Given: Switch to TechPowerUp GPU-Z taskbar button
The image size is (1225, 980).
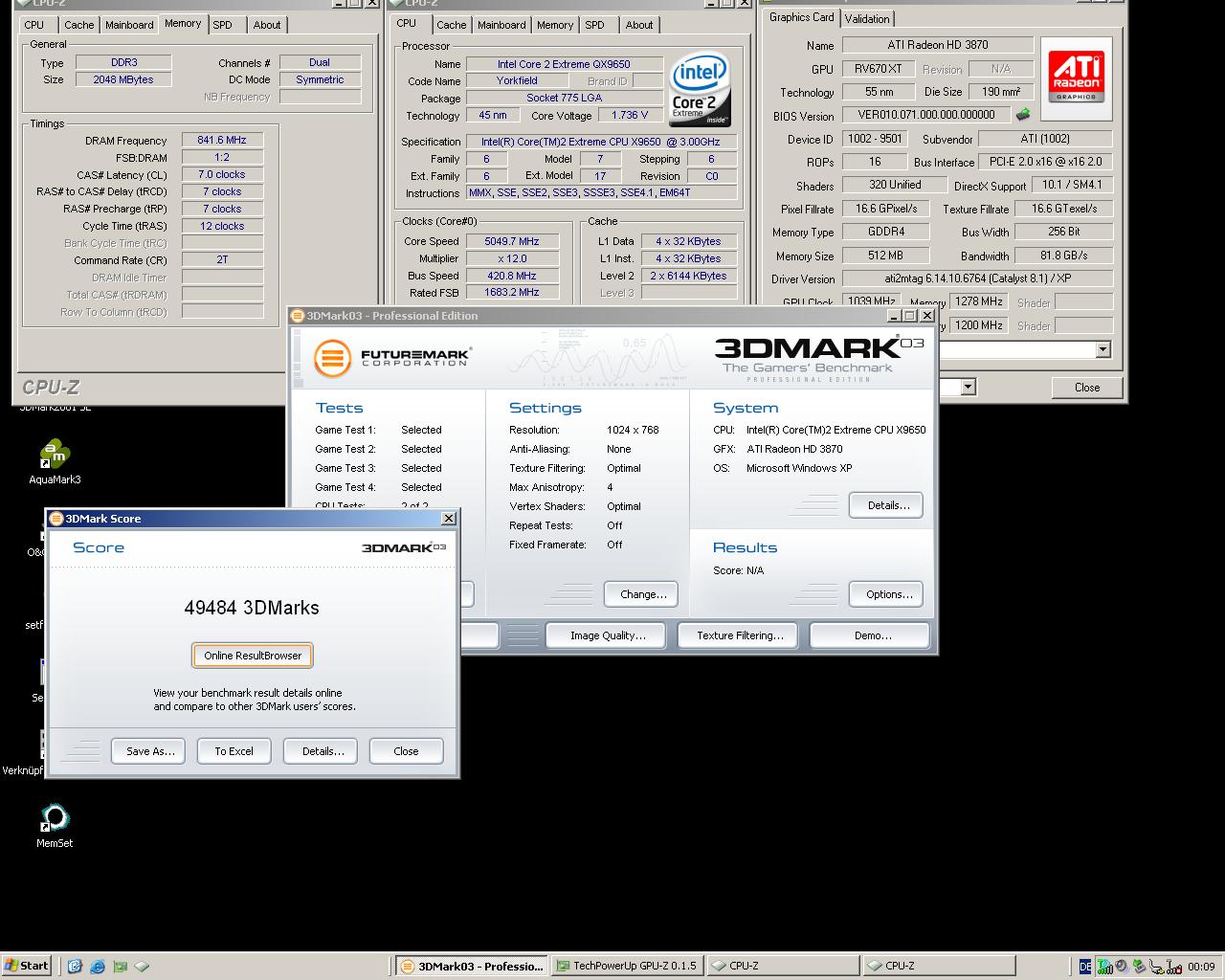Looking at the screenshot, I should (x=628, y=966).
